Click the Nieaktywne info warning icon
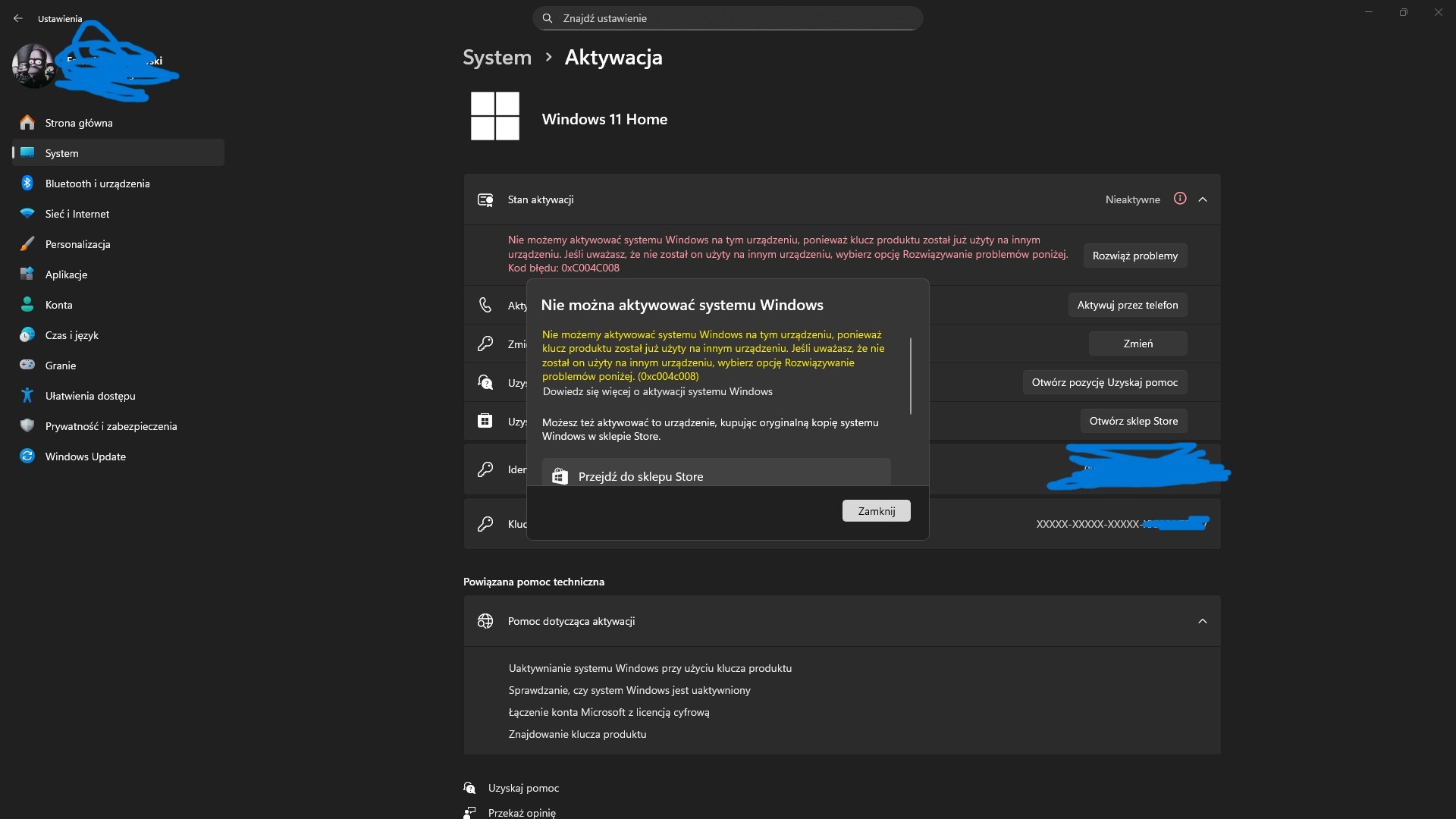1456x819 pixels. pyautogui.click(x=1180, y=199)
